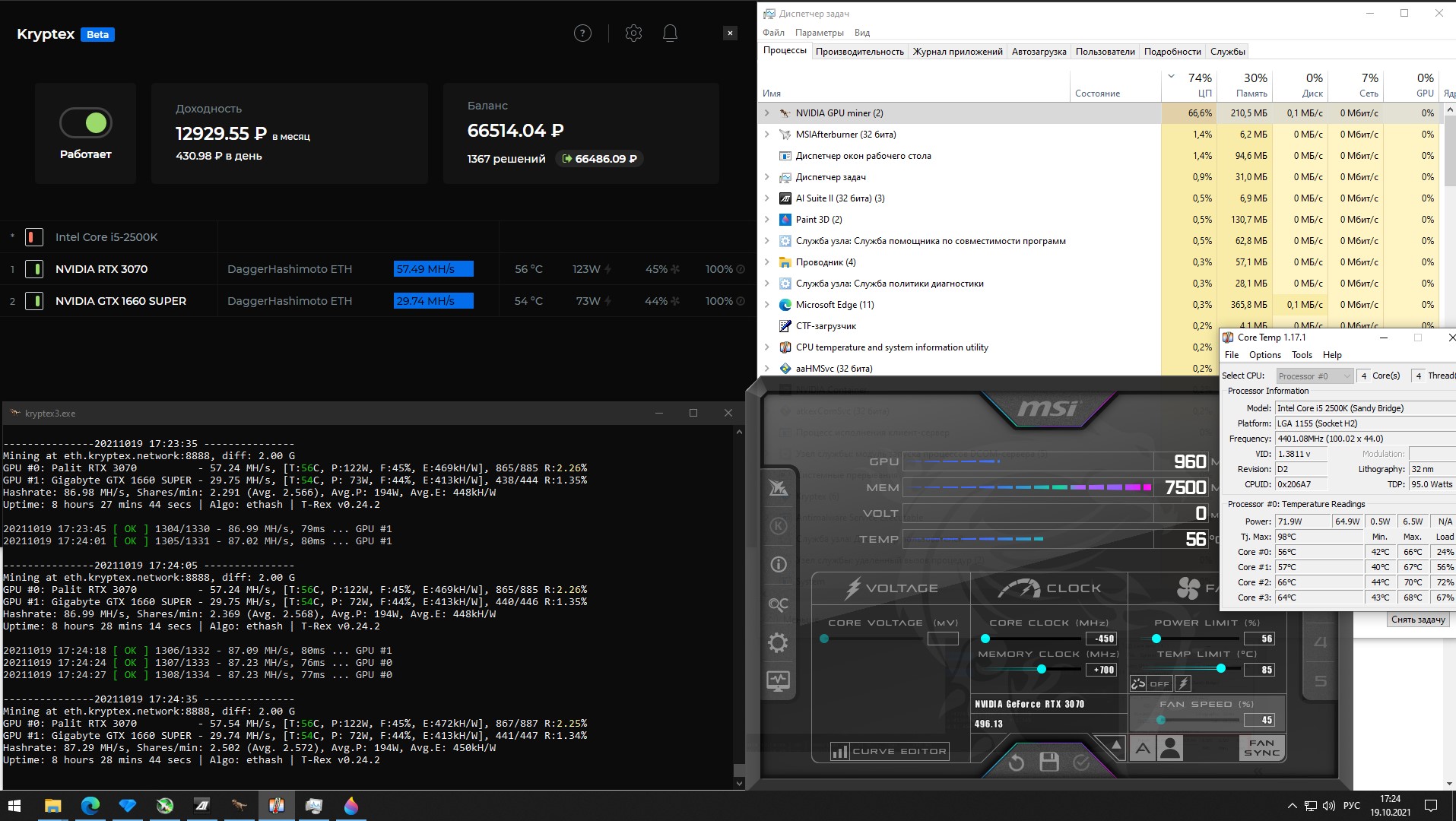Image resolution: width=1456 pixels, height=821 pixels.
Task: Click the MSI dragon logo sidebar icon in Afterburner
Action: [x=778, y=487]
